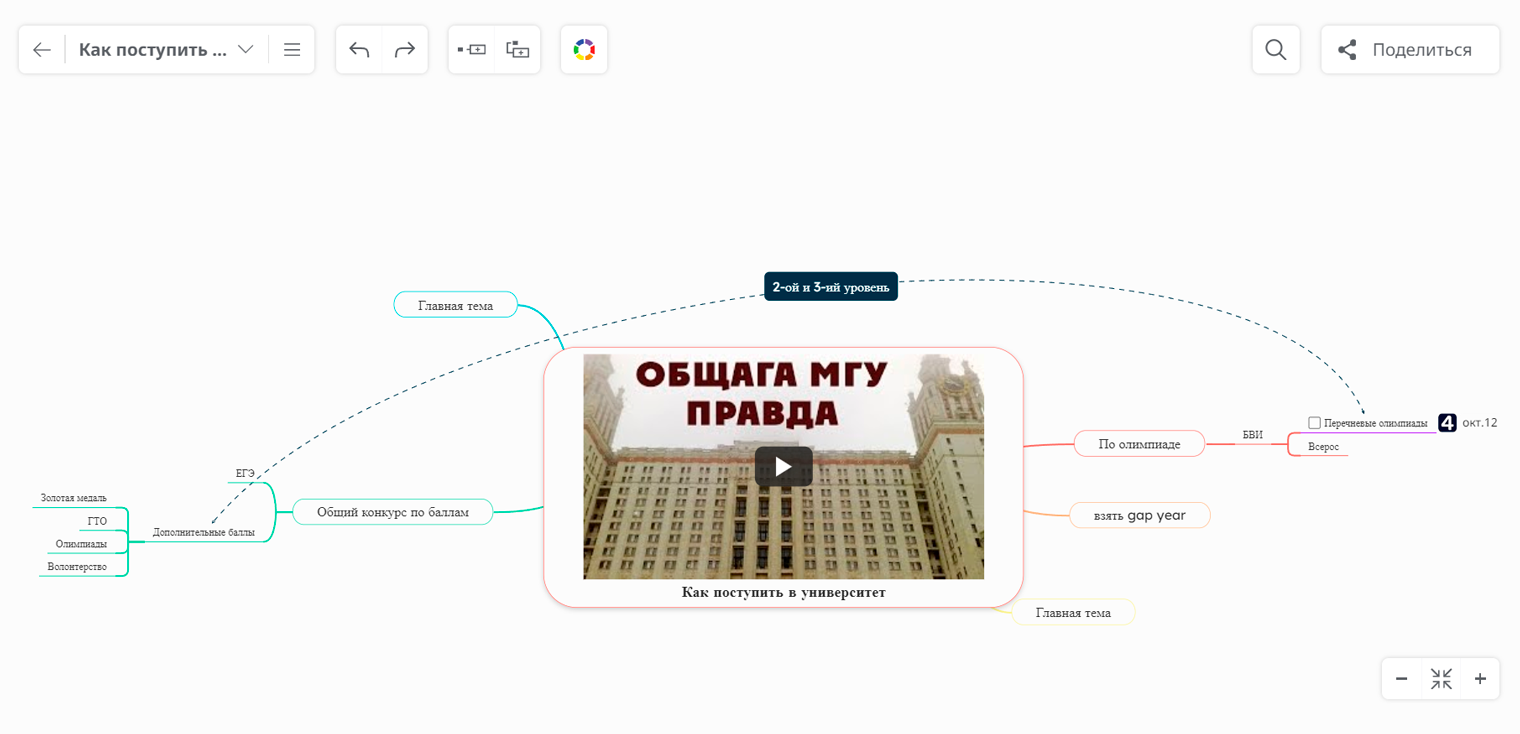Click the map title Как поступить
The width and height of the screenshot is (1520, 734).
(153, 50)
